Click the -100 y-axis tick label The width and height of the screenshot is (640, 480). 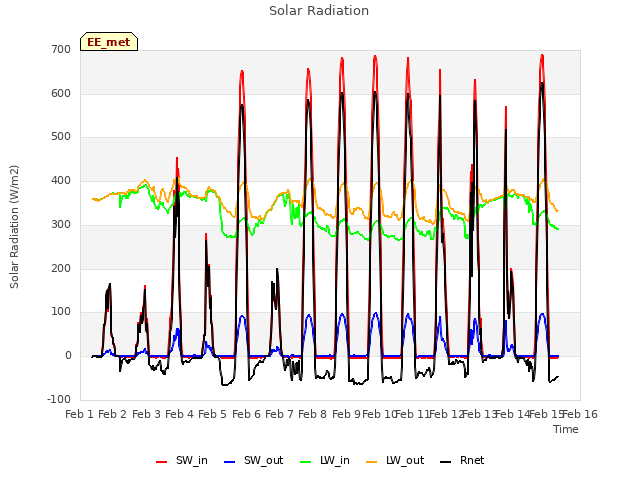tap(59, 399)
